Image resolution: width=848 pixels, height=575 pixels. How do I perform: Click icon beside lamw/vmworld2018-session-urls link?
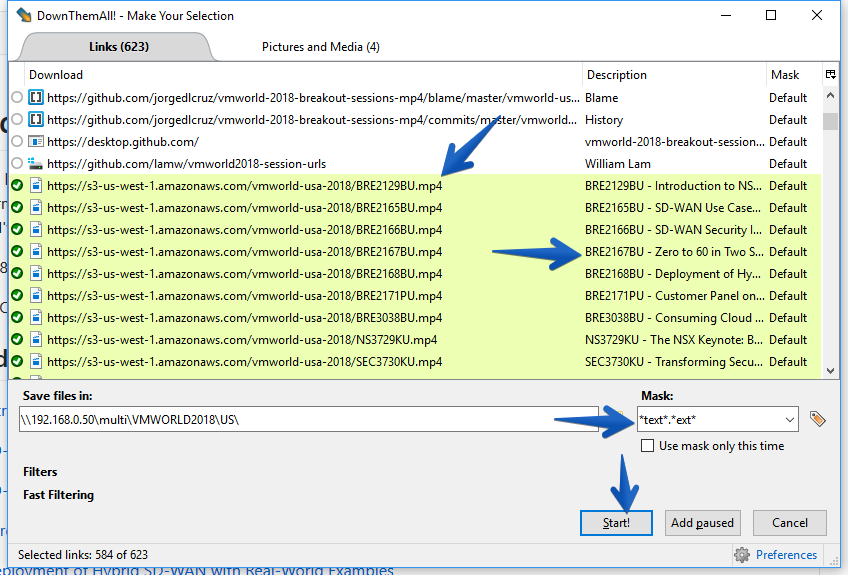pyautogui.click(x=36, y=163)
